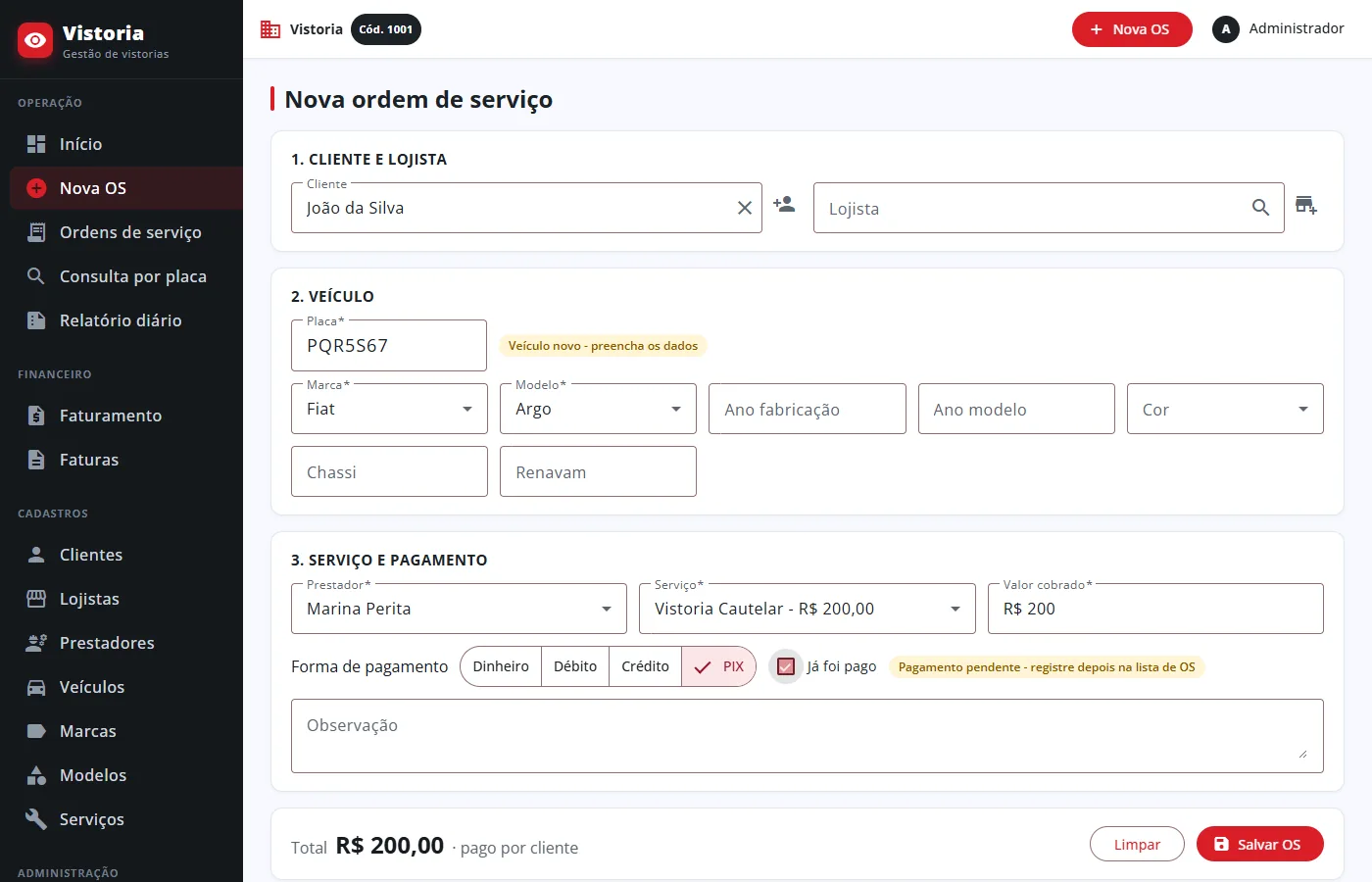Click the add new client person icon
Viewport: 1372px width, 882px height.
tap(784, 205)
